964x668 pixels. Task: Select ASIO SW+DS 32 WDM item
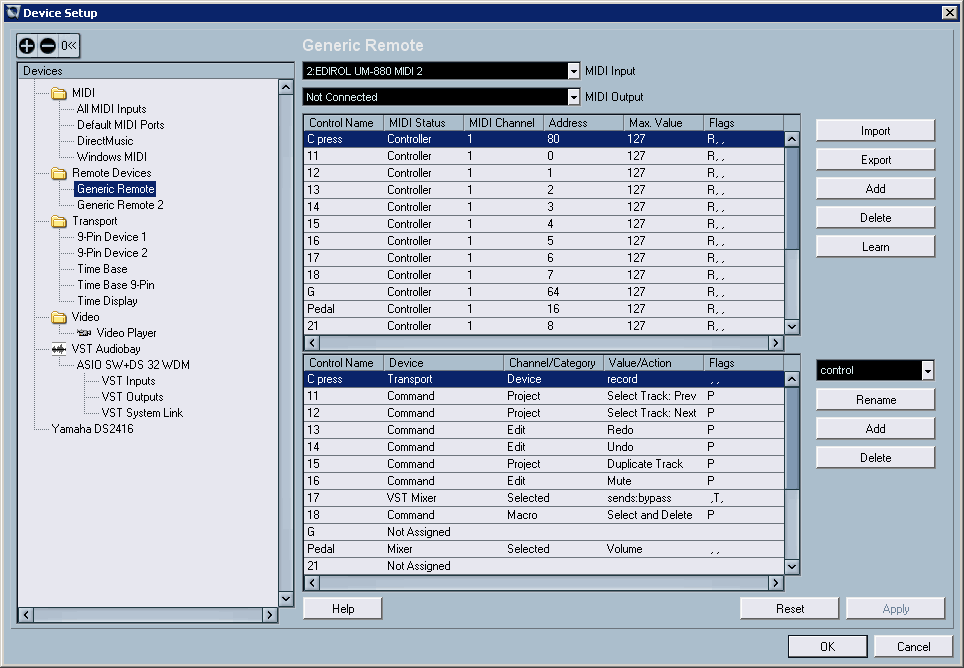133,365
